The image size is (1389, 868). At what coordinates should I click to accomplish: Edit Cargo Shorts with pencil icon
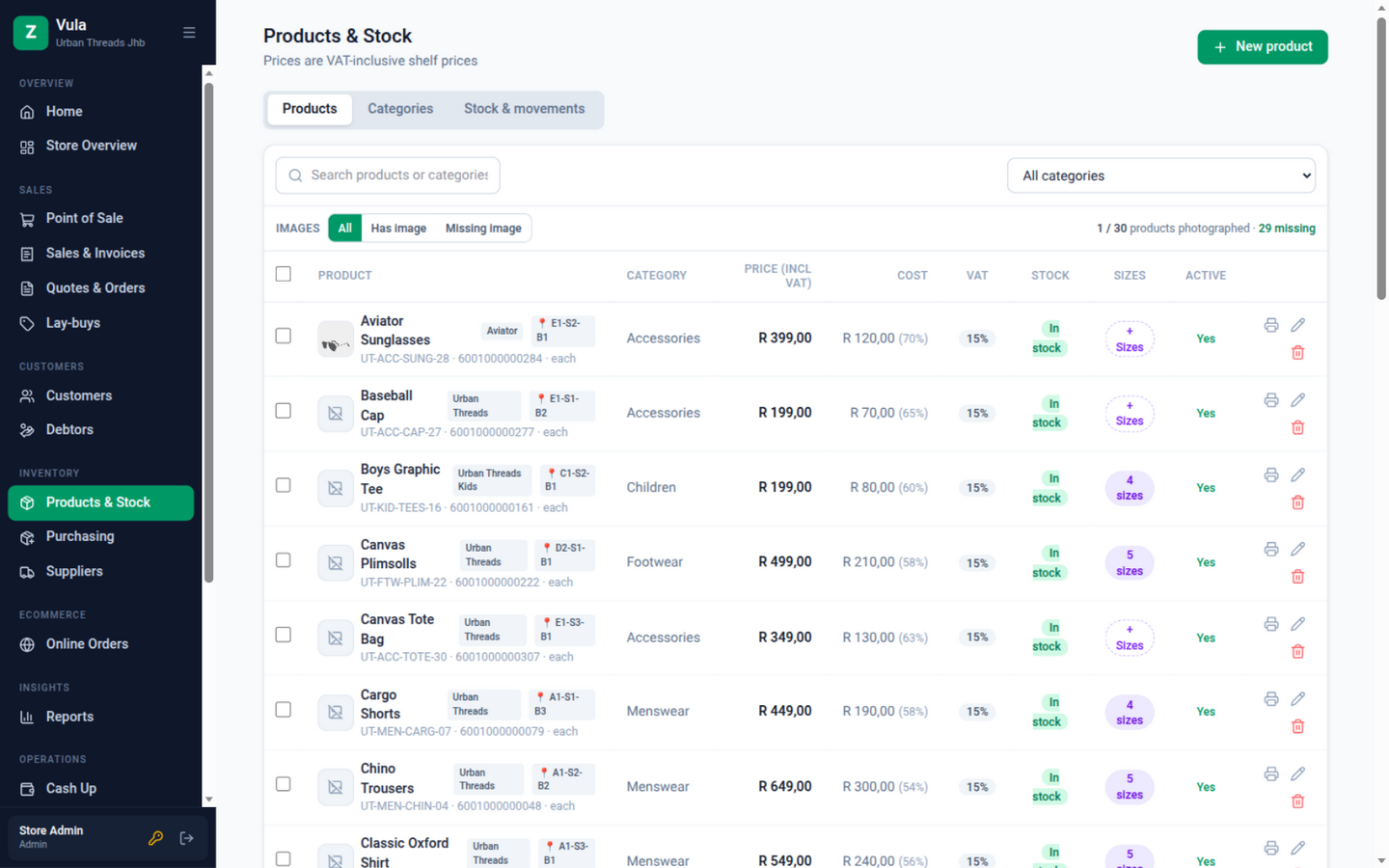click(x=1298, y=698)
